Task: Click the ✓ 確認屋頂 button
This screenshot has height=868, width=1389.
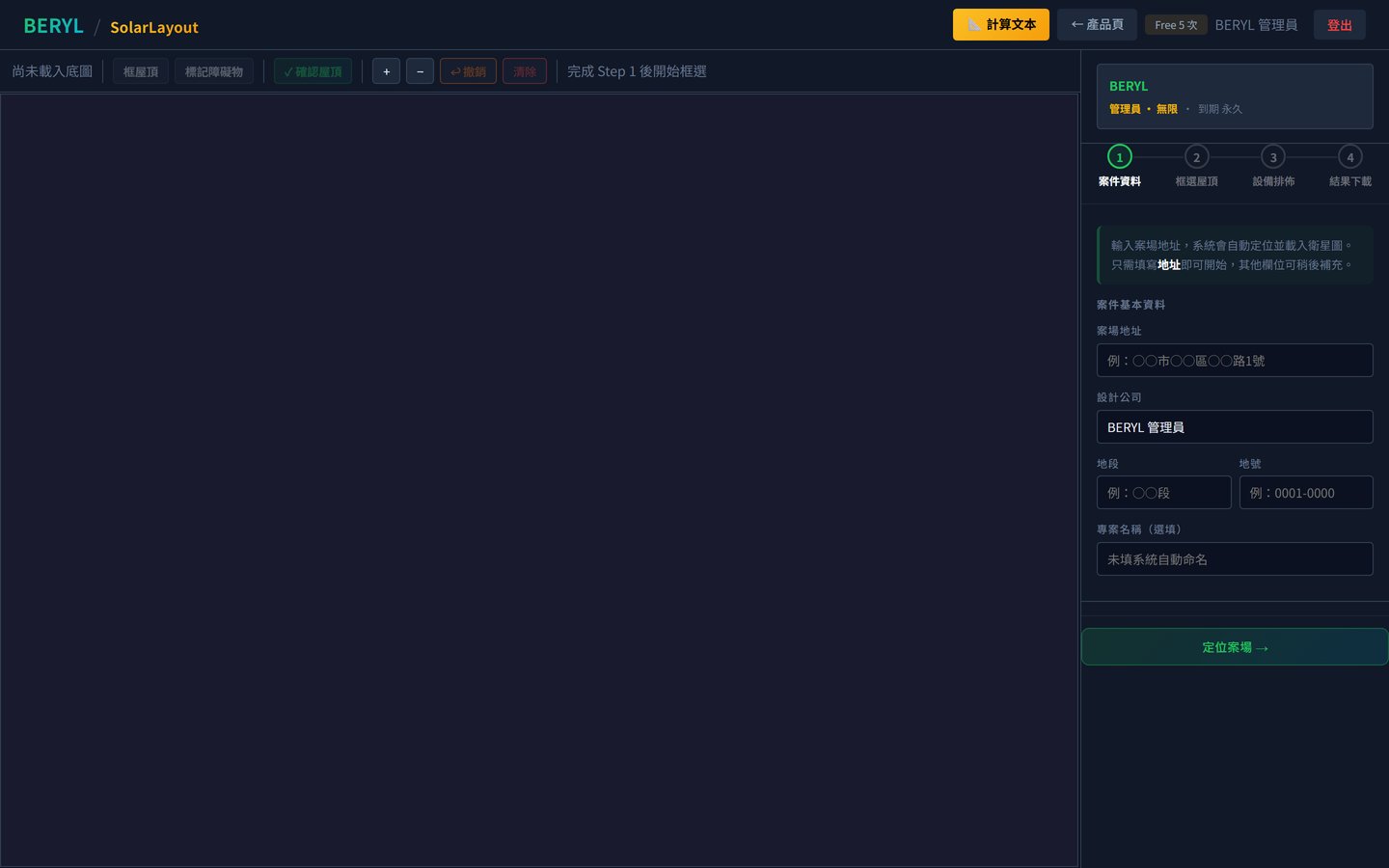Action: point(313,71)
